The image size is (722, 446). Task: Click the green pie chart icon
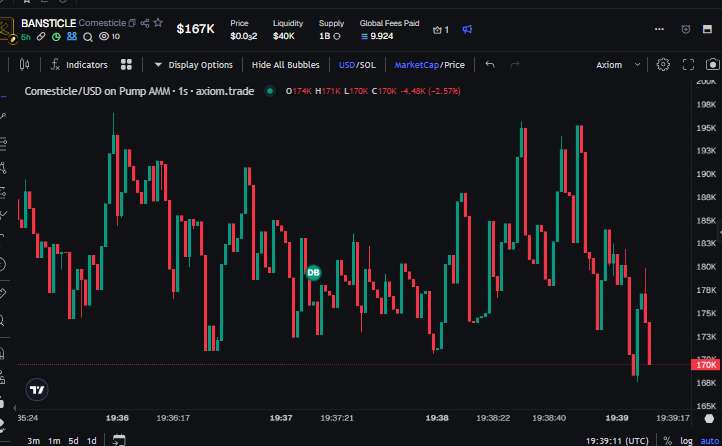click(x=56, y=37)
